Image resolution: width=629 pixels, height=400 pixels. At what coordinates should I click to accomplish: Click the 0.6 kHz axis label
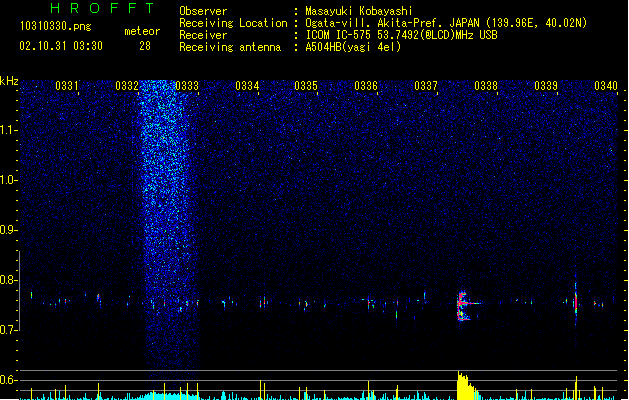(x=8, y=380)
